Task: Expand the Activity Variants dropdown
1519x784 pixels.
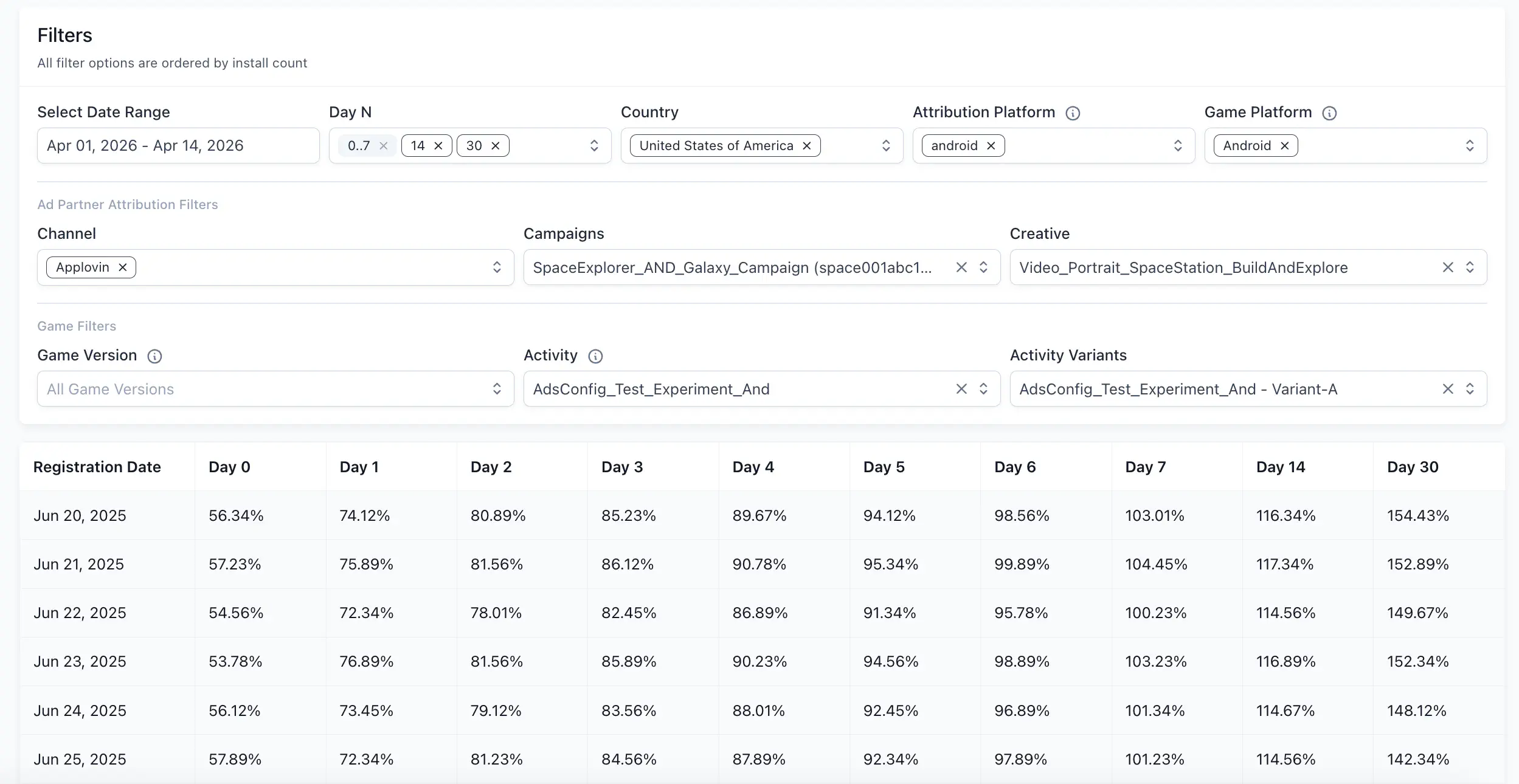Action: tap(1470, 388)
